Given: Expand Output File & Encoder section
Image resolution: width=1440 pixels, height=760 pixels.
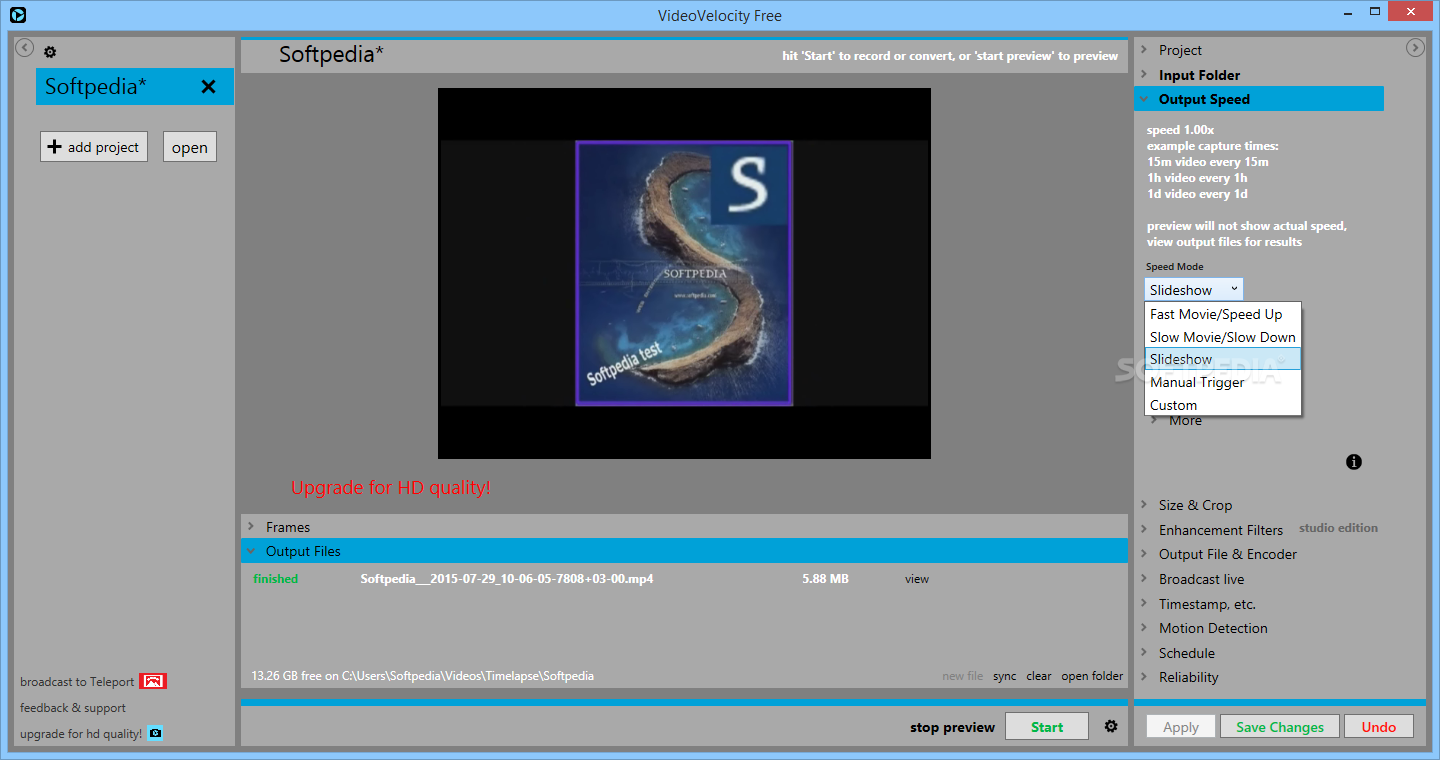Looking at the screenshot, I should (1228, 554).
